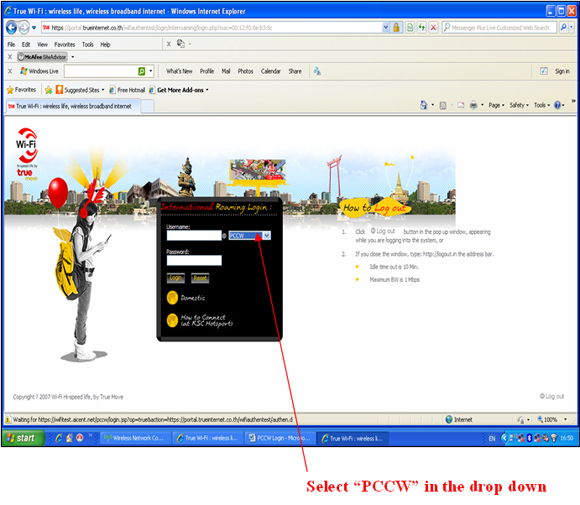Click the search magnifier button
The image size is (580, 505).
(x=563, y=27)
